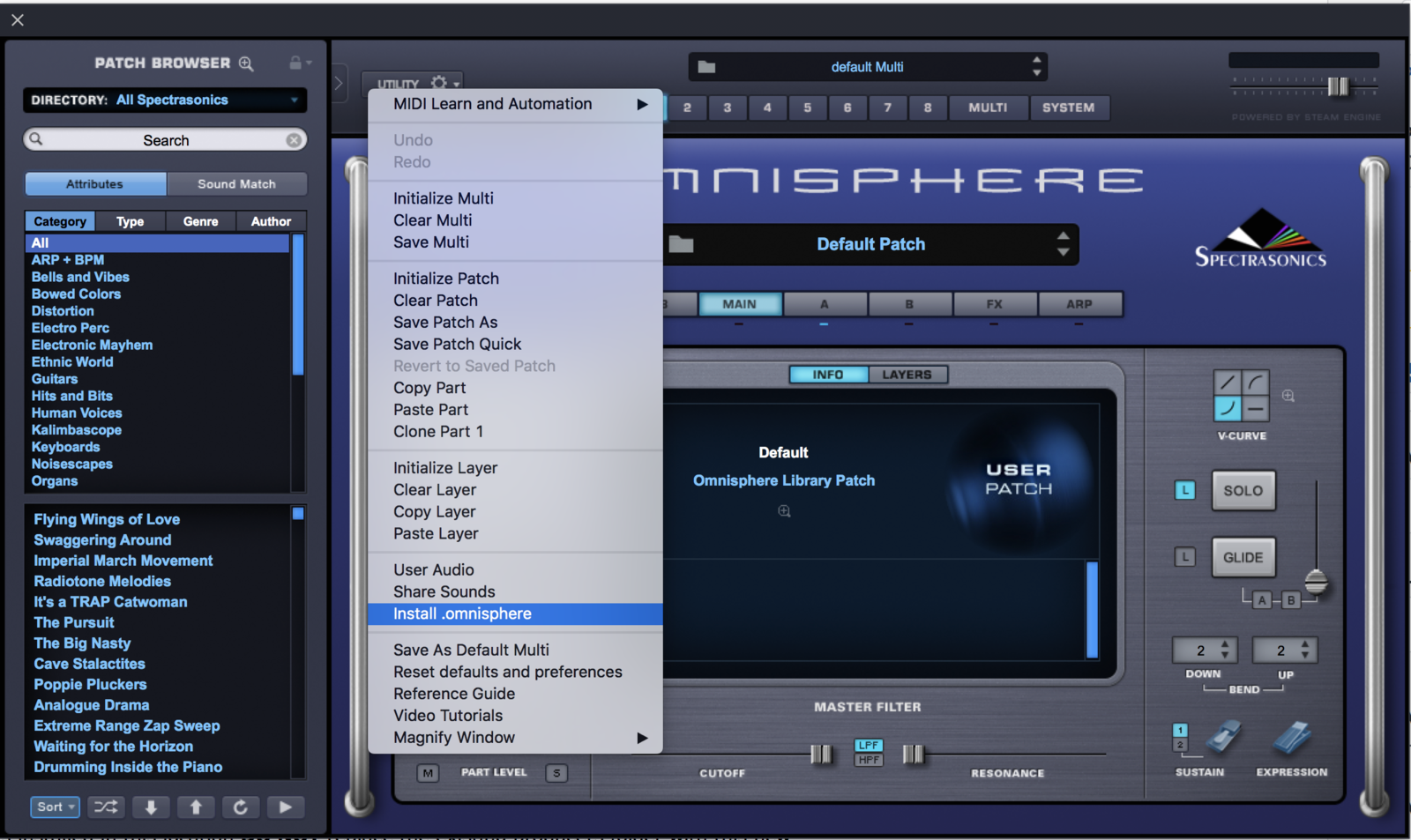Set sustain mode 1
This screenshot has width=1411, height=840.
coord(1180,730)
